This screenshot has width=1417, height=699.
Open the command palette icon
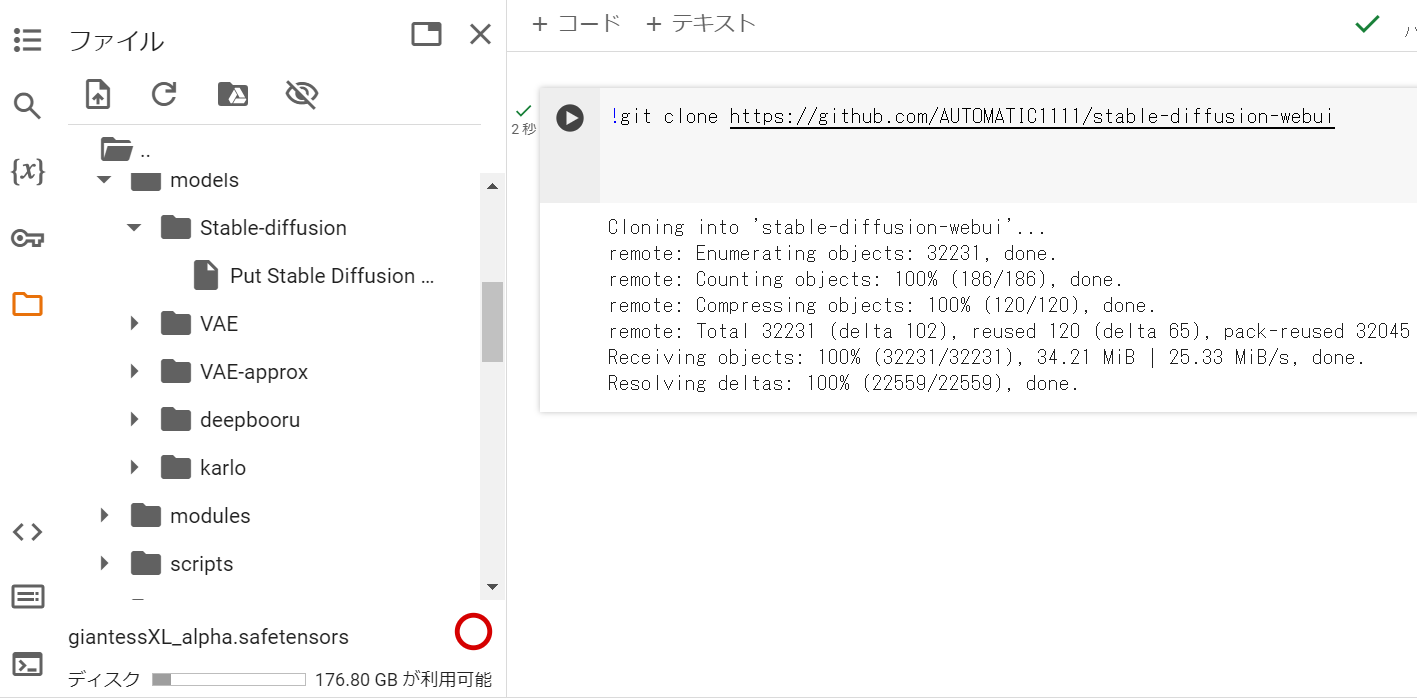click(x=27, y=598)
